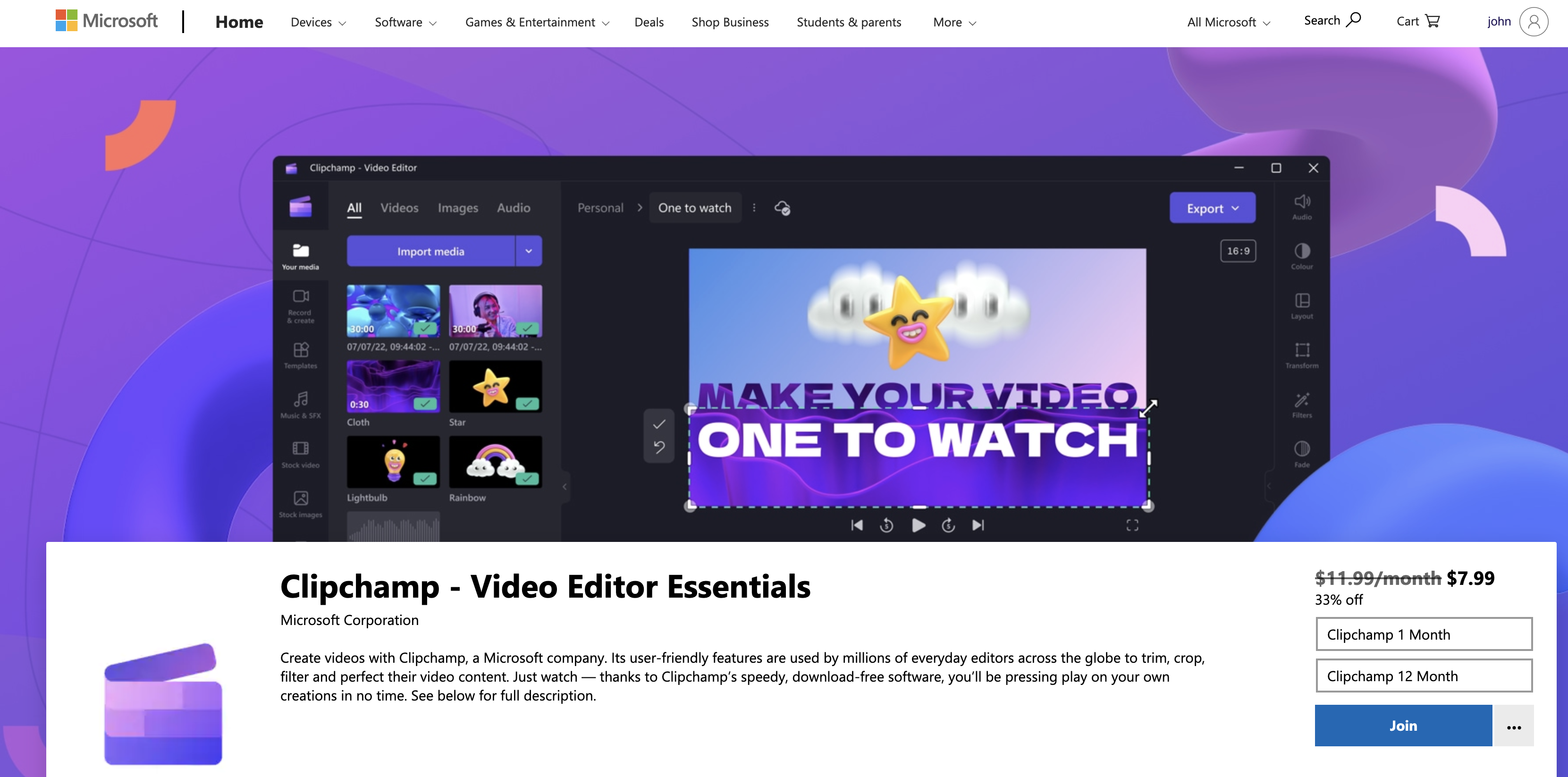The width and height of the screenshot is (1568, 777).
Task: Switch to the Images tab
Action: coord(457,208)
